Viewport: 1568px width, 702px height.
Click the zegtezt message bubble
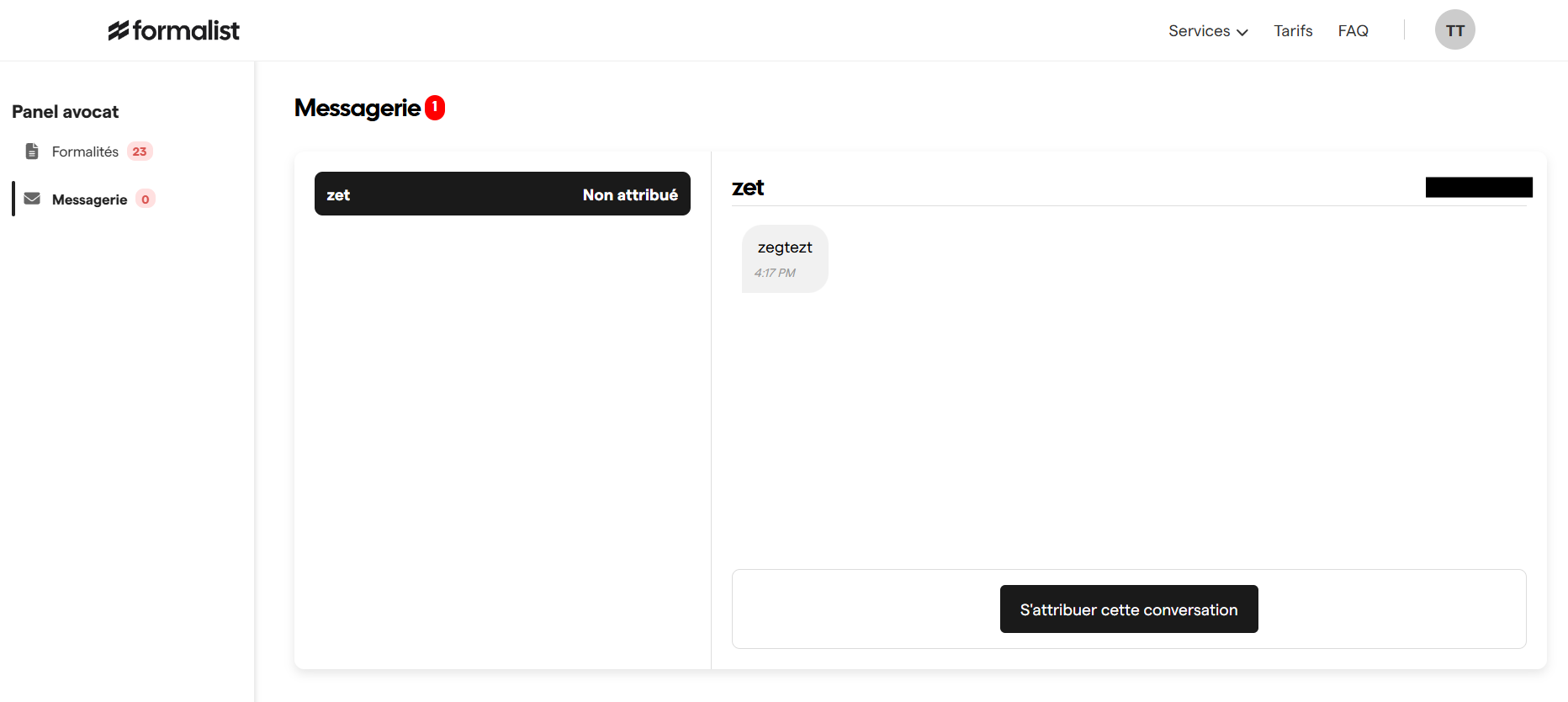click(785, 248)
